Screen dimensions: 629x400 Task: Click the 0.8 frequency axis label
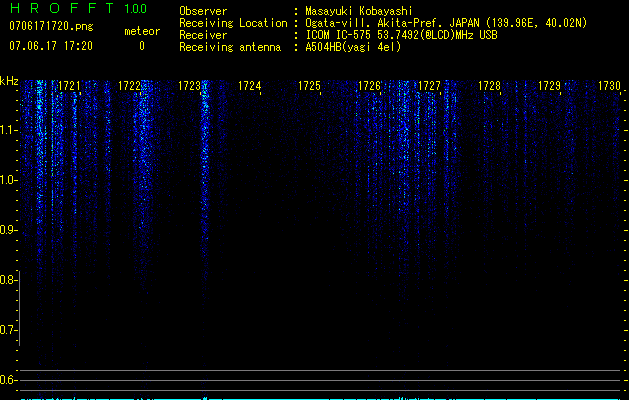[8, 280]
